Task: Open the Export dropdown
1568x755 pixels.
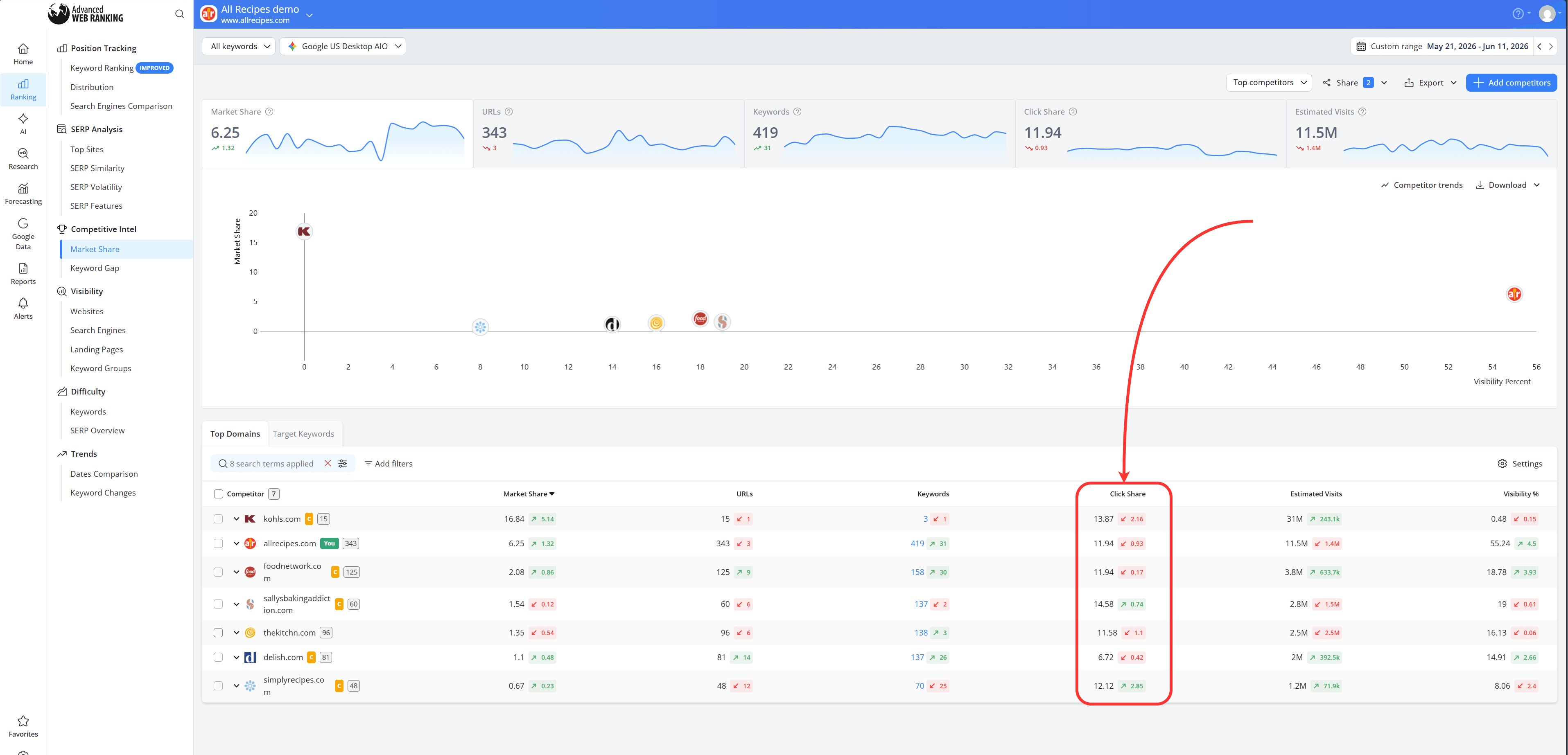Action: click(1430, 83)
